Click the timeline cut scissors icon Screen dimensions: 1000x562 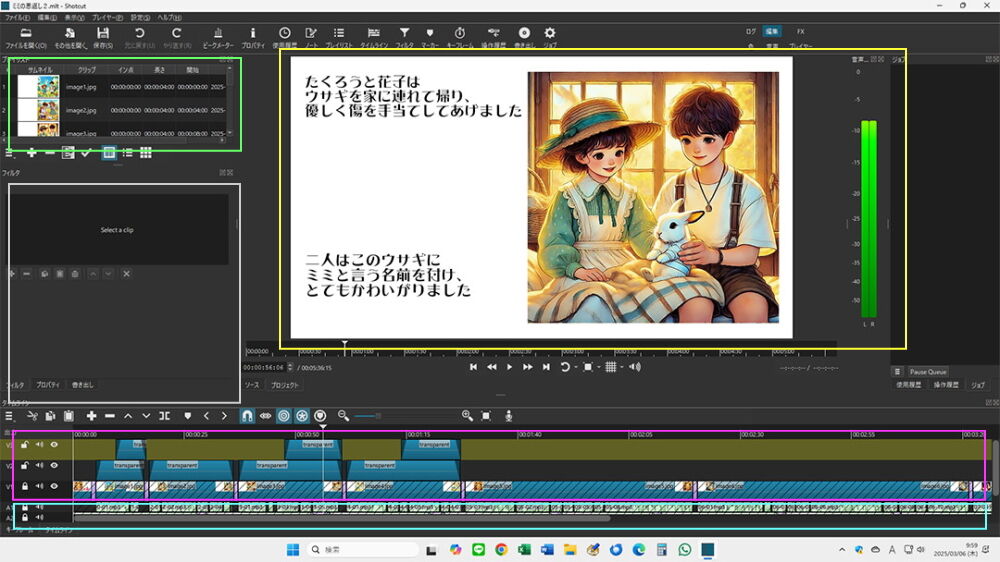coord(33,416)
